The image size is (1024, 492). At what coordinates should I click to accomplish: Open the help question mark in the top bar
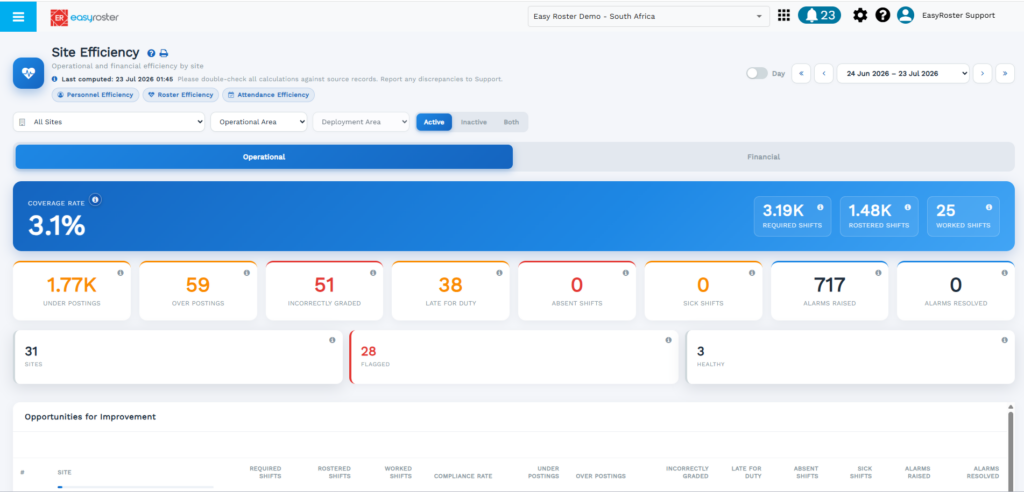click(883, 15)
